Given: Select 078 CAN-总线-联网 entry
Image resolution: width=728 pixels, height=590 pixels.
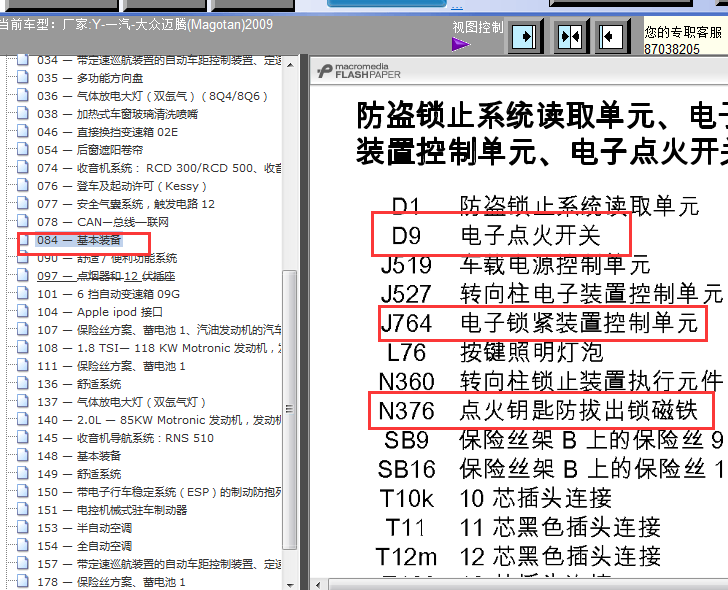Looking at the screenshot, I should click(x=103, y=222).
